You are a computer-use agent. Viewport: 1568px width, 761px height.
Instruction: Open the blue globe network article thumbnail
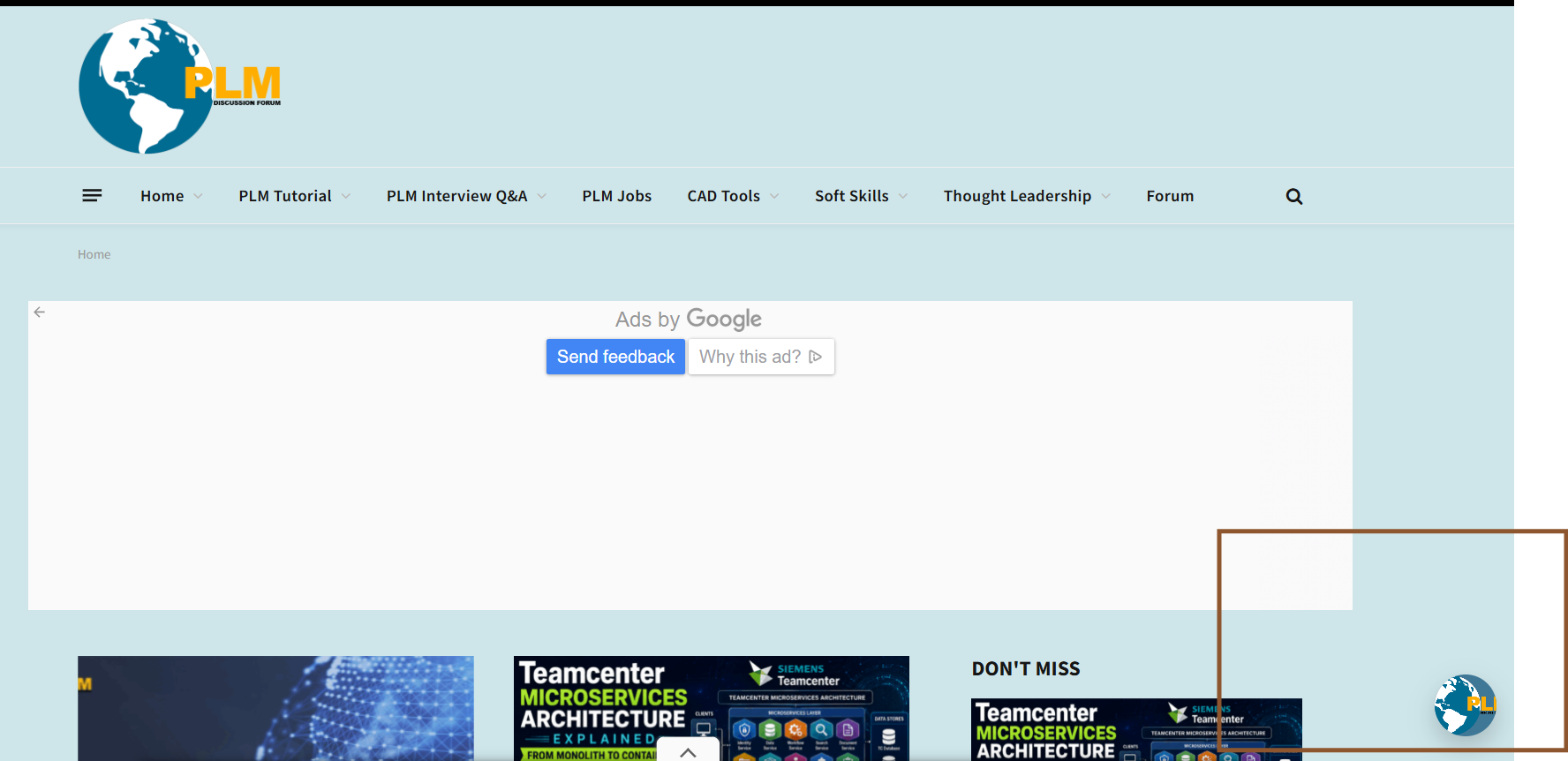tap(275, 708)
